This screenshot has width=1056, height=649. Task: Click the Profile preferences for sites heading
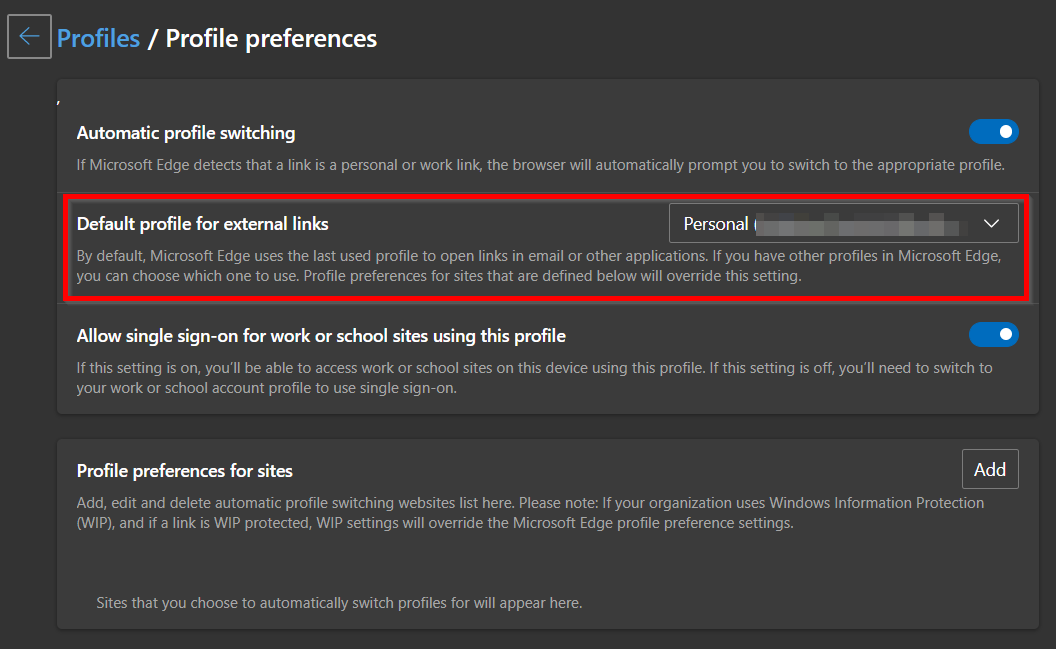184,470
